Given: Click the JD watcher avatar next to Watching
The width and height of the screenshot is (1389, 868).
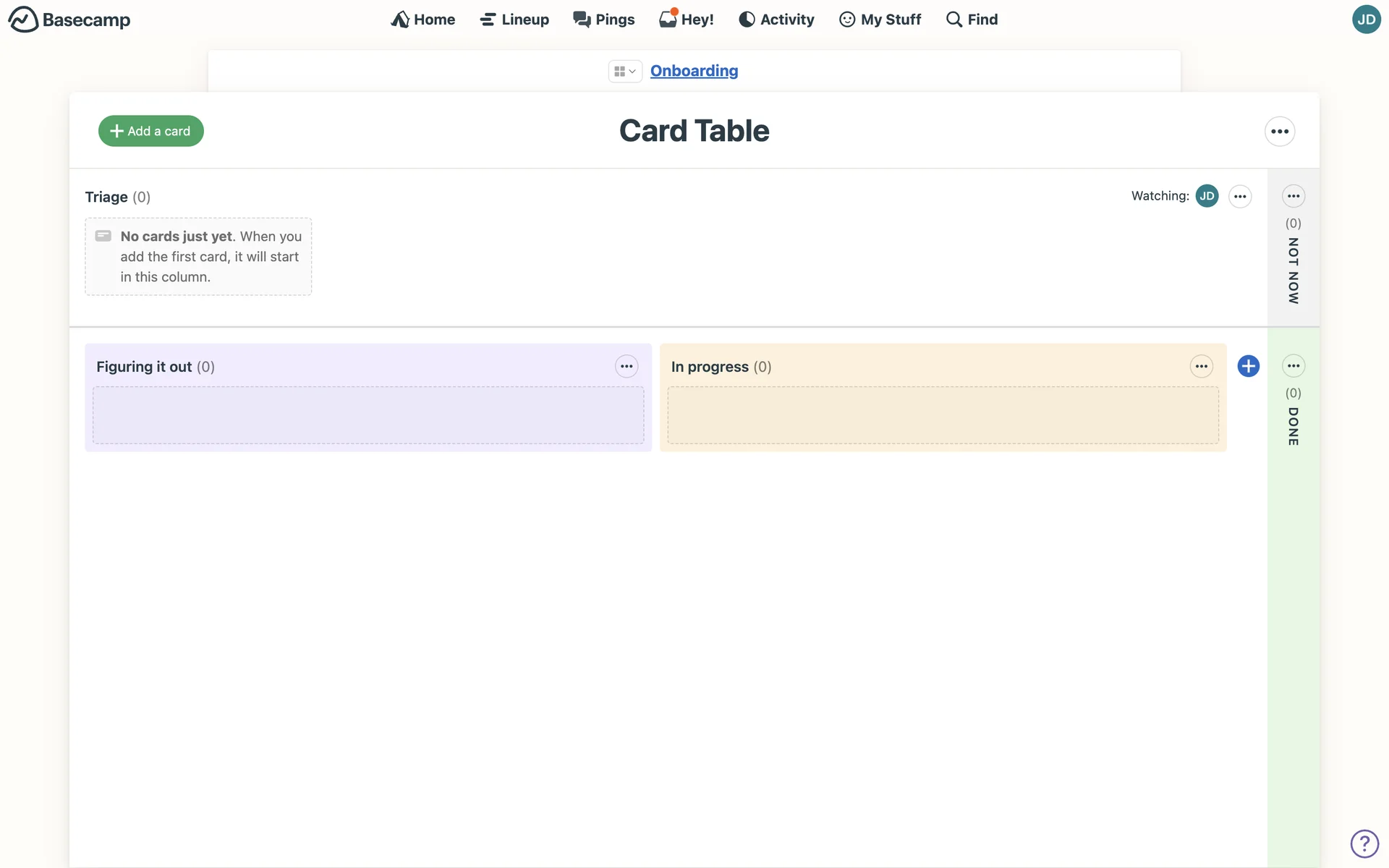Looking at the screenshot, I should [x=1207, y=196].
